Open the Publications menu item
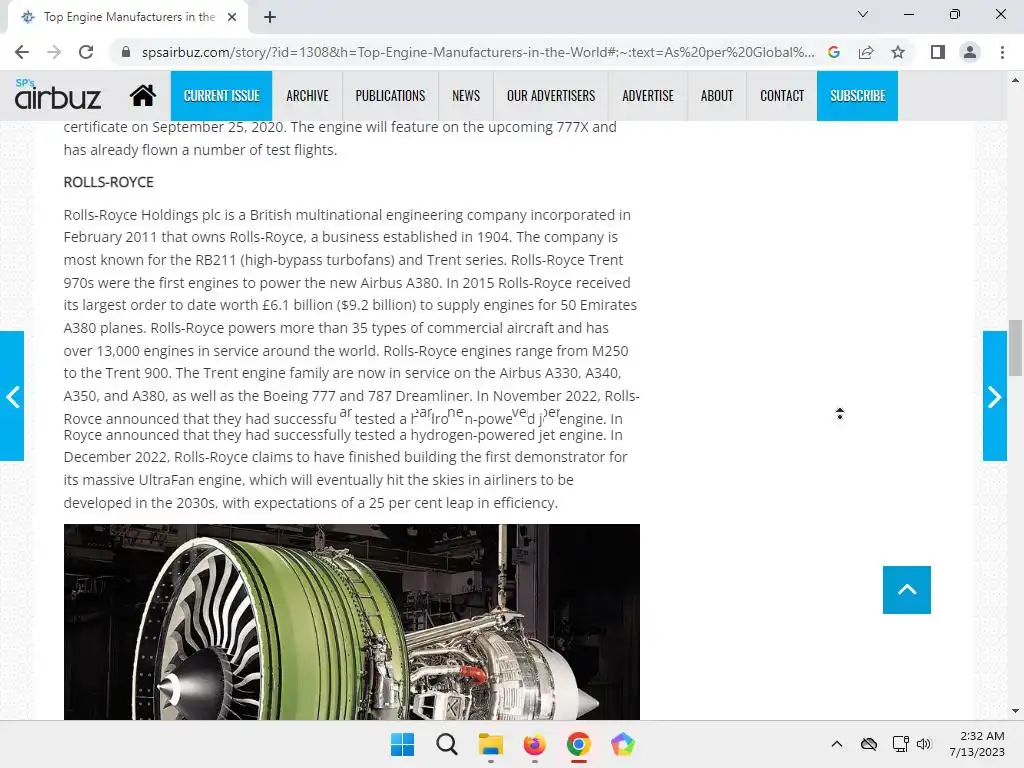Viewport: 1024px width, 768px height. point(390,95)
